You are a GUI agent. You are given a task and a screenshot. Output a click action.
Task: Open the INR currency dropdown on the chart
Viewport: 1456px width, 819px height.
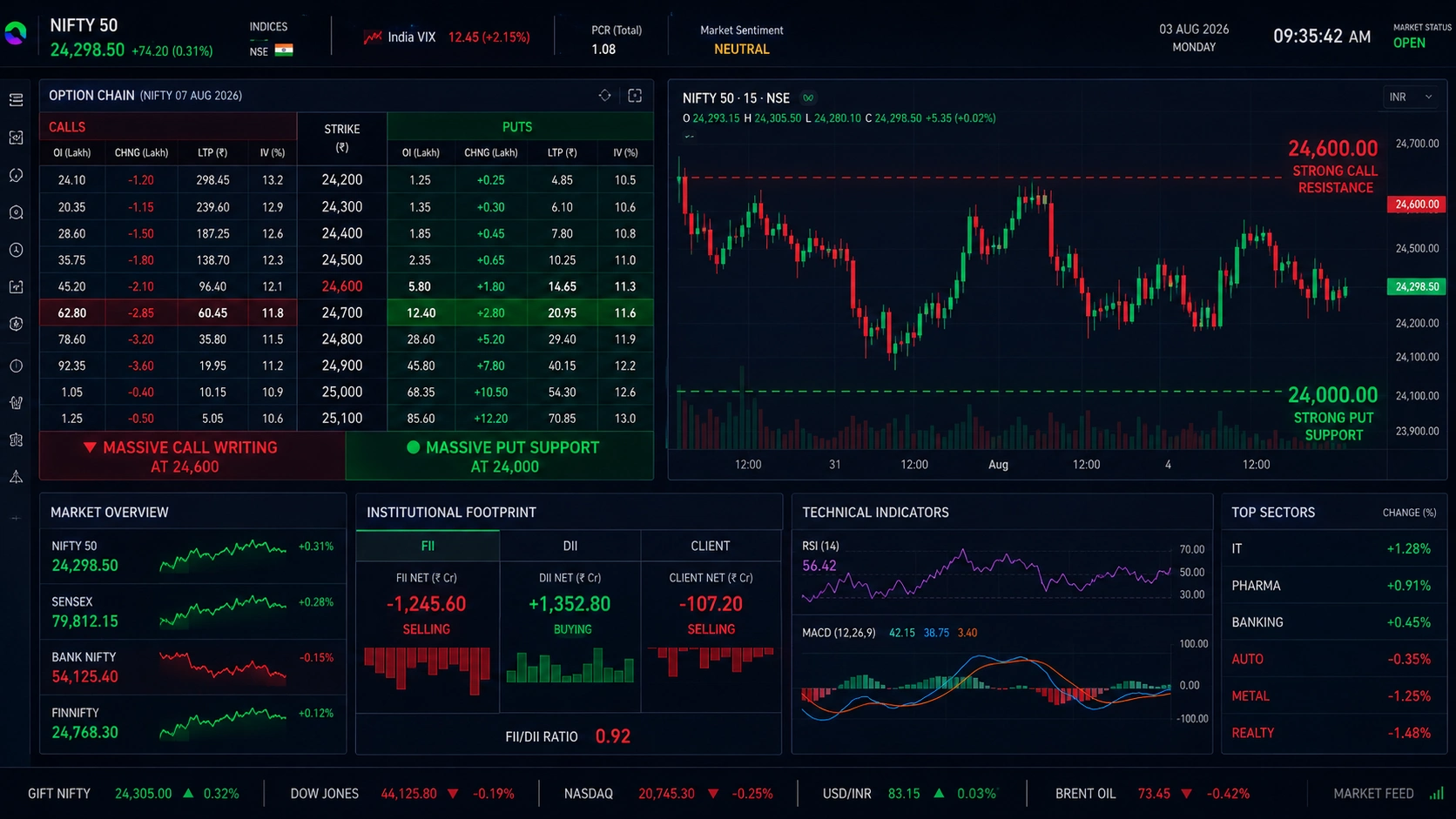[x=1411, y=97]
